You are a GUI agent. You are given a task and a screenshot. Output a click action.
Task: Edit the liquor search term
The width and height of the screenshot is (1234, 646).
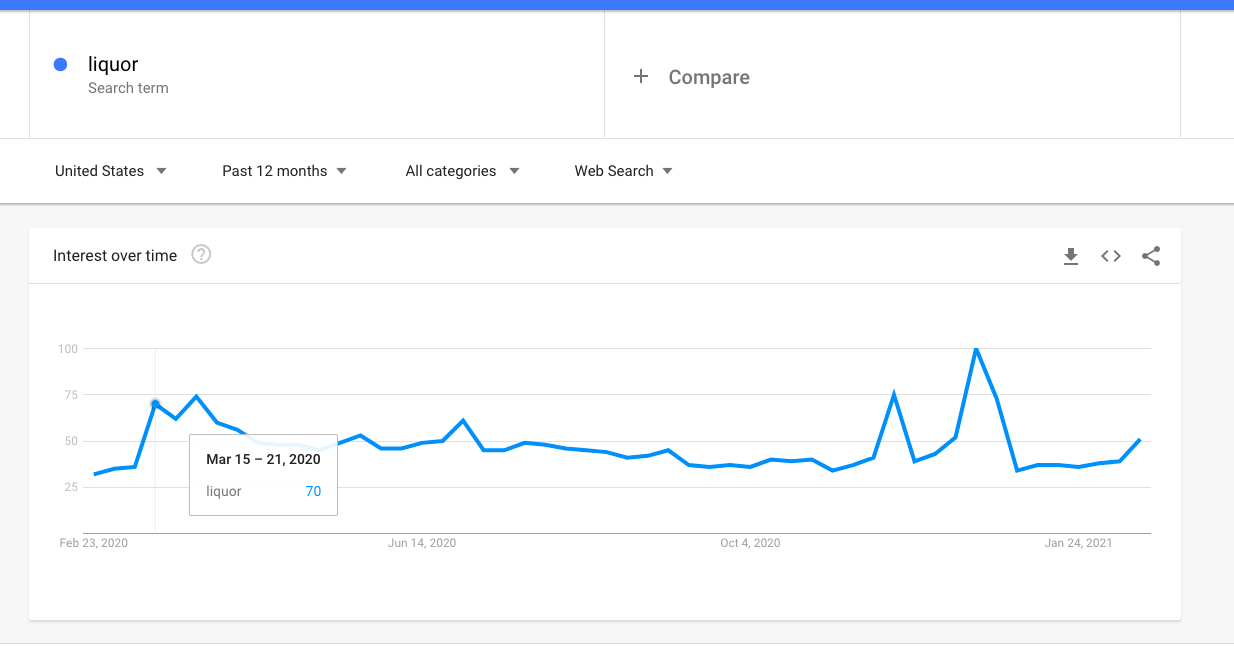[x=113, y=65]
